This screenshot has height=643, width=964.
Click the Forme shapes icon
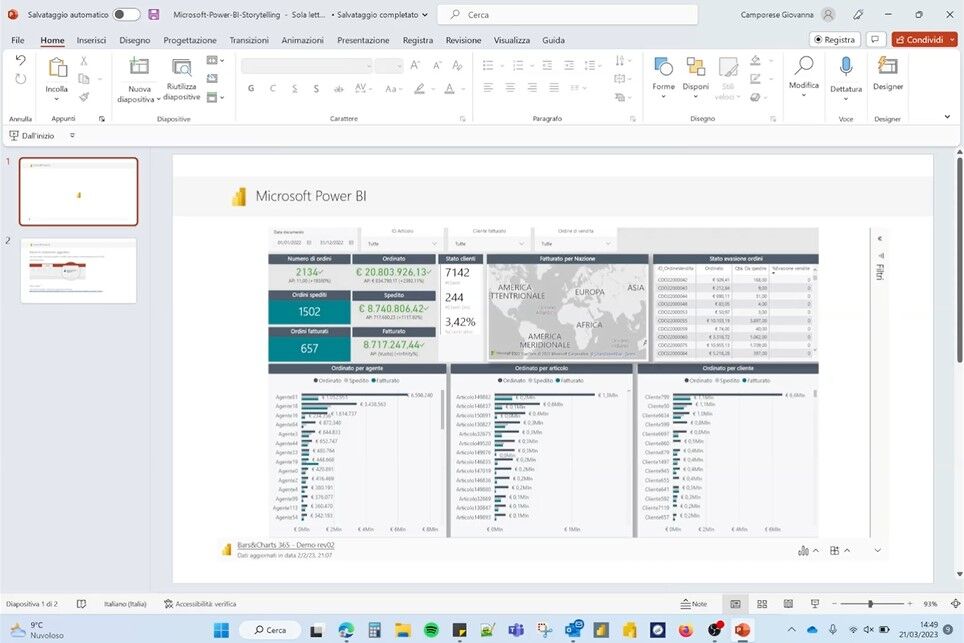click(663, 66)
